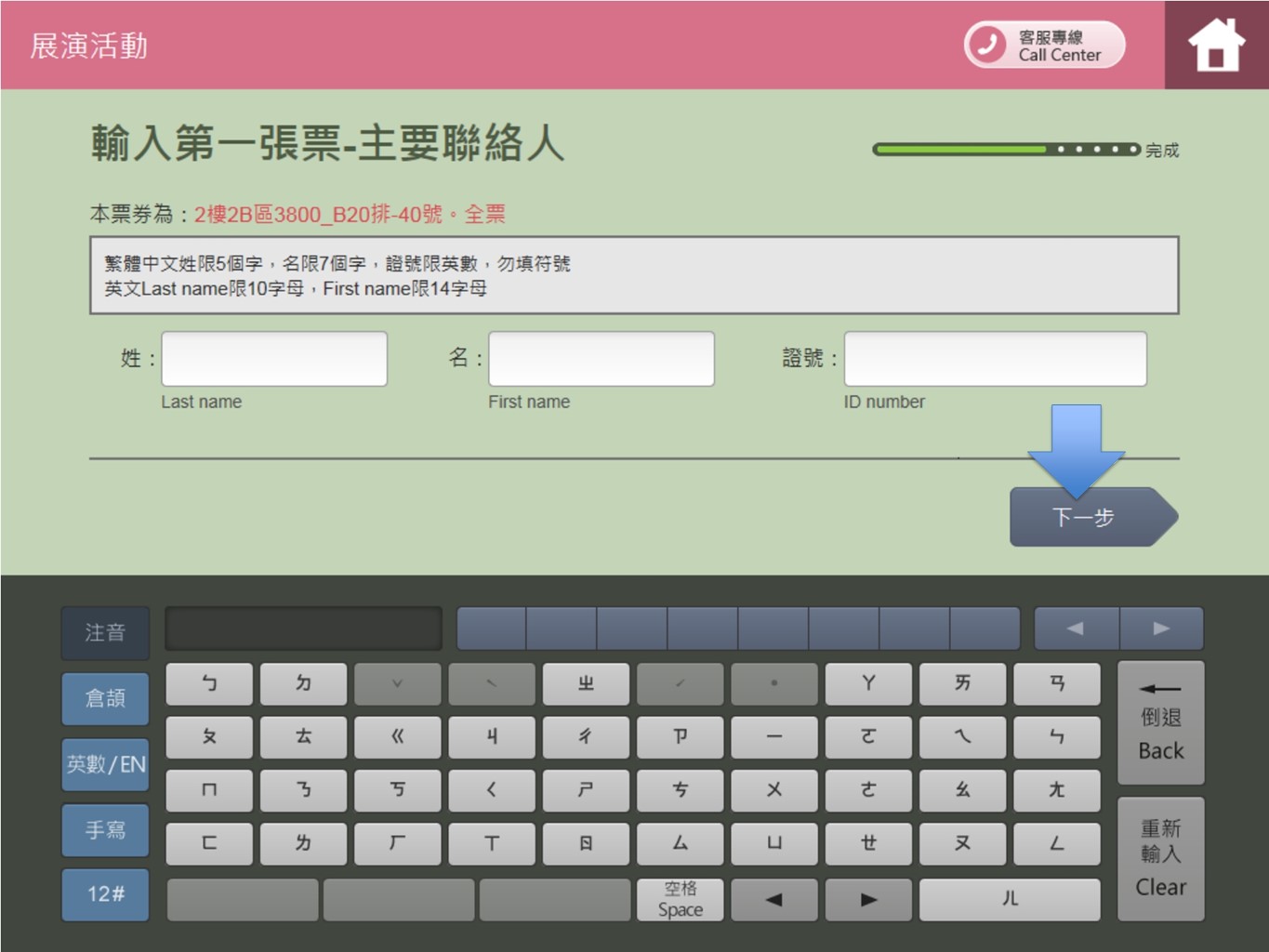
Task: Go to the home screen icon
Action: pos(1216,46)
